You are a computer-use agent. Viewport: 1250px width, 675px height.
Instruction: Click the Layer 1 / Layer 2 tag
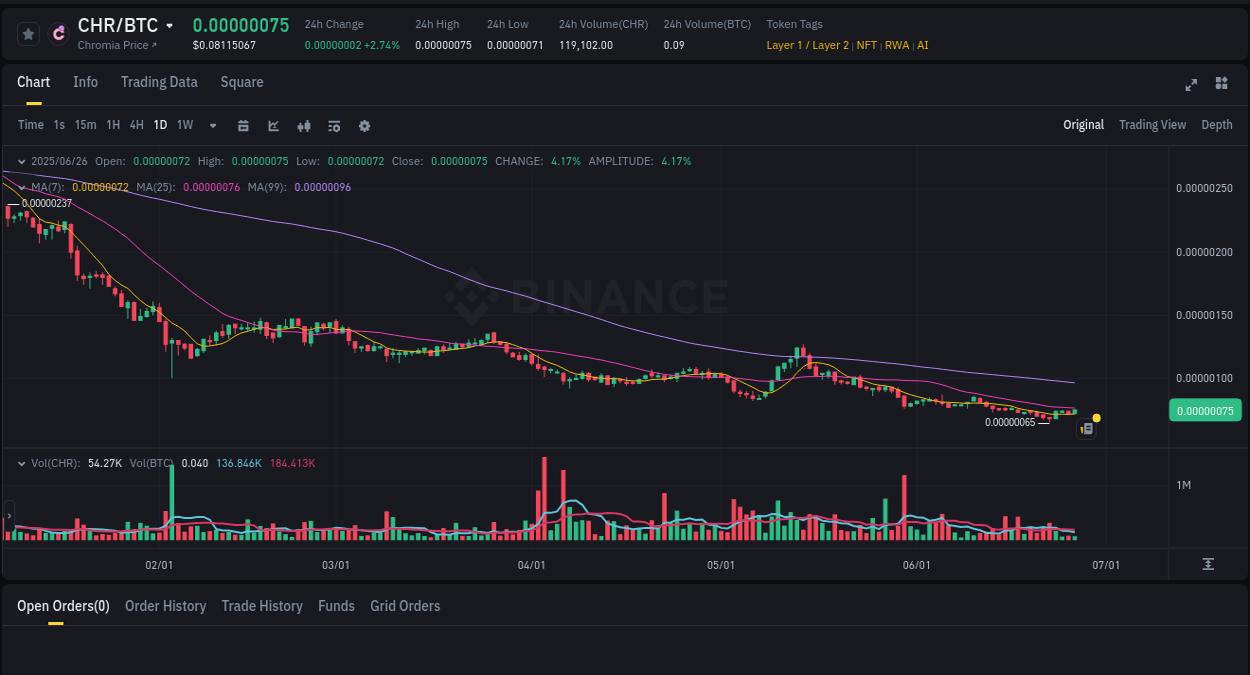point(807,45)
